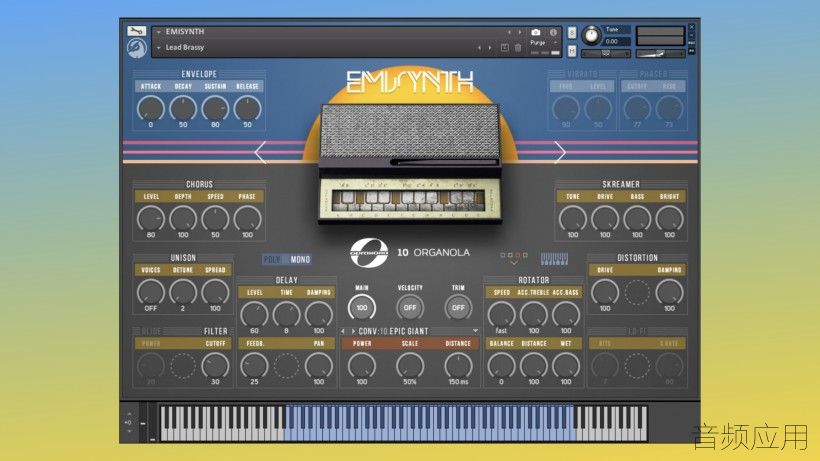Click the organola instrument picture

[409, 163]
